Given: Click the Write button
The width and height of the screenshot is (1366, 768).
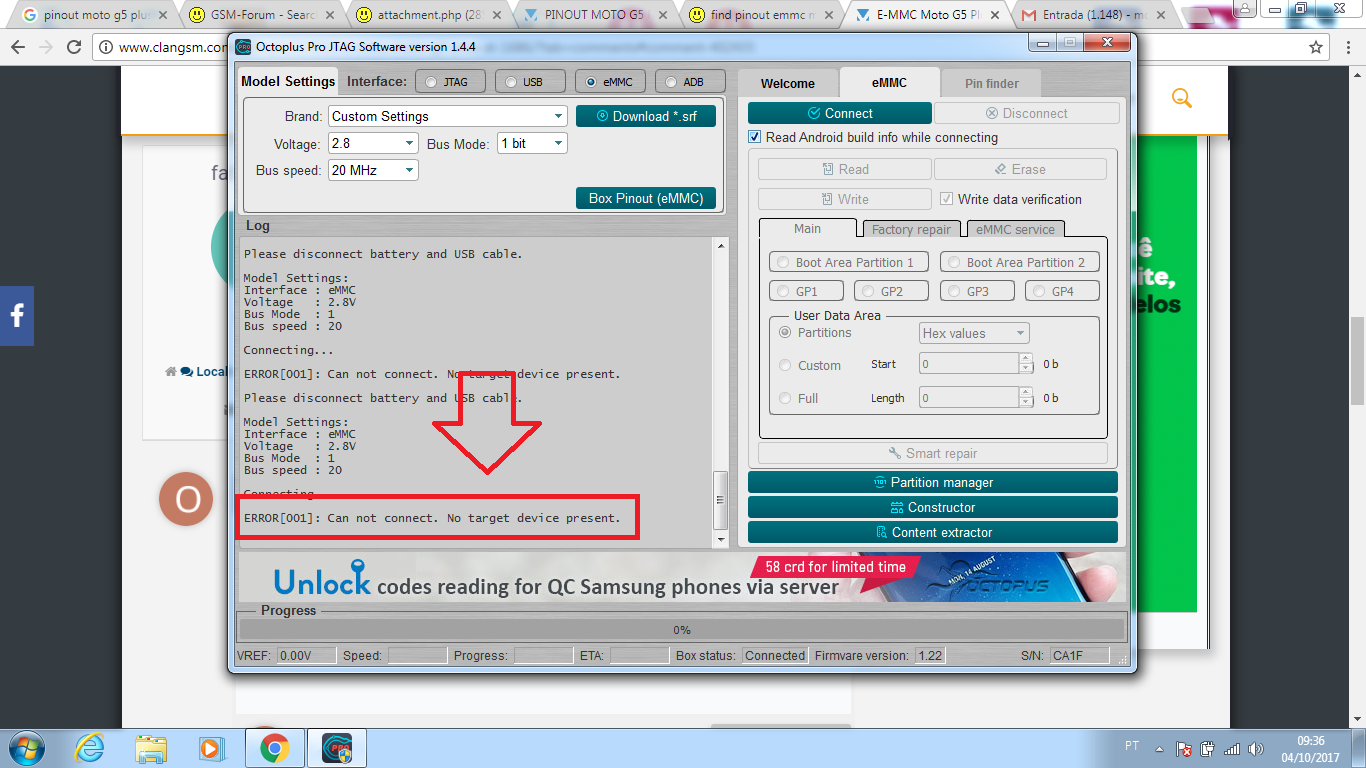Looking at the screenshot, I should [x=845, y=199].
